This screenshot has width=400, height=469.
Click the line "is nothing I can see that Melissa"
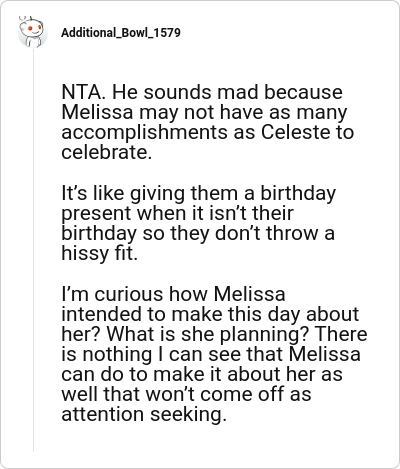[211, 354]
